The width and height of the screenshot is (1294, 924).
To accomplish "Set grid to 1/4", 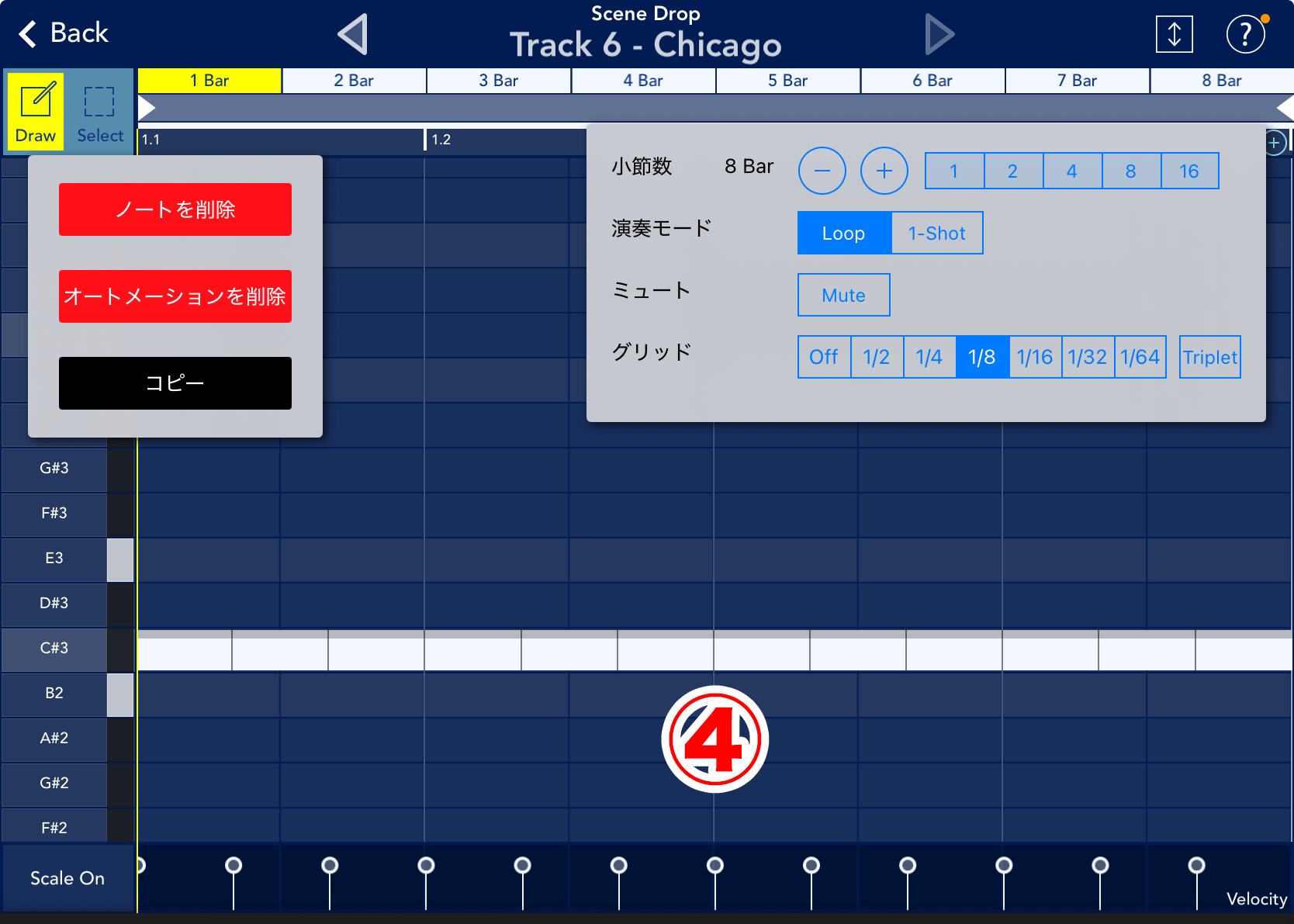I will click(x=929, y=357).
